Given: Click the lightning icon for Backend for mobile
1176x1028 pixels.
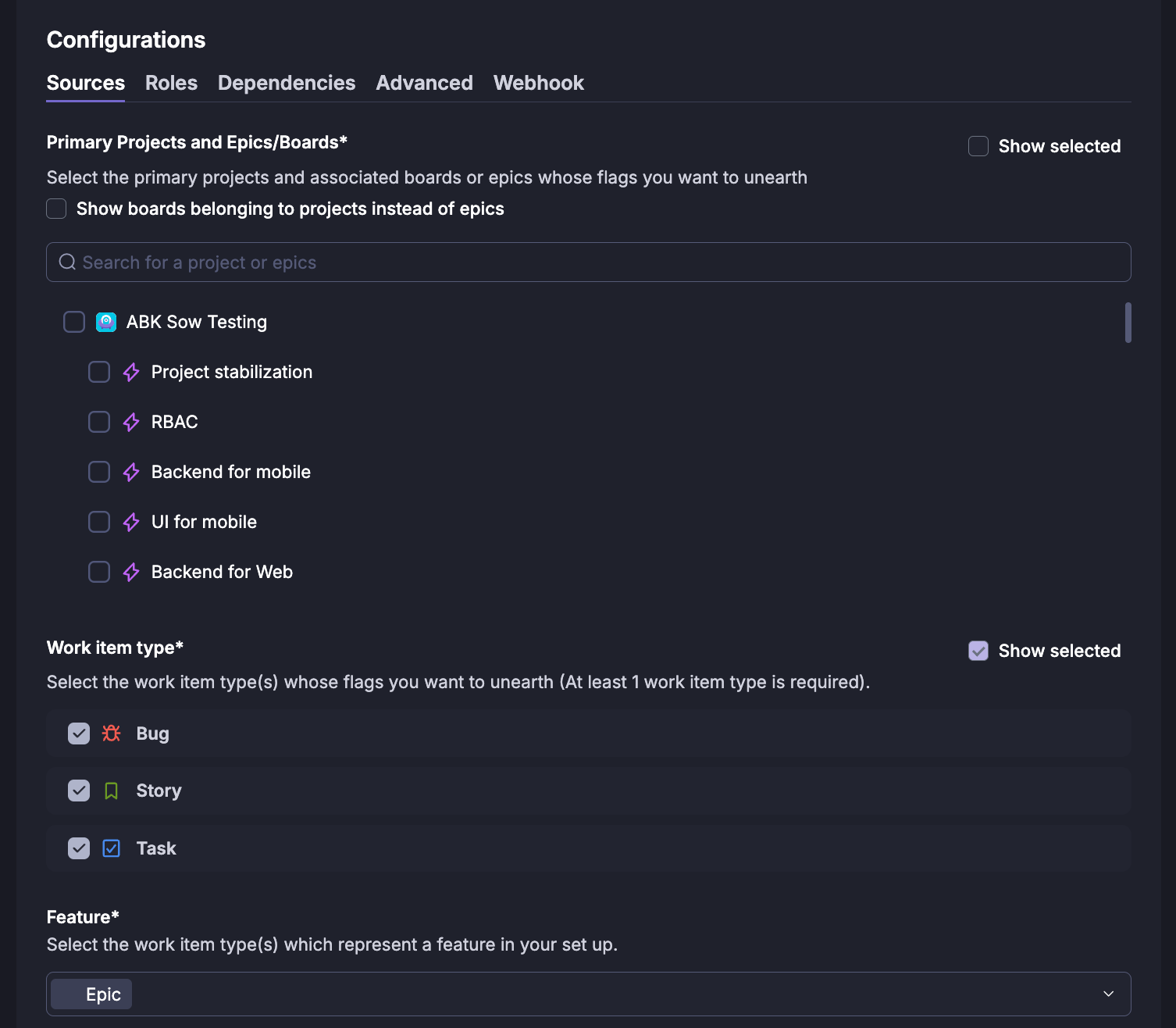Looking at the screenshot, I should point(131,472).
